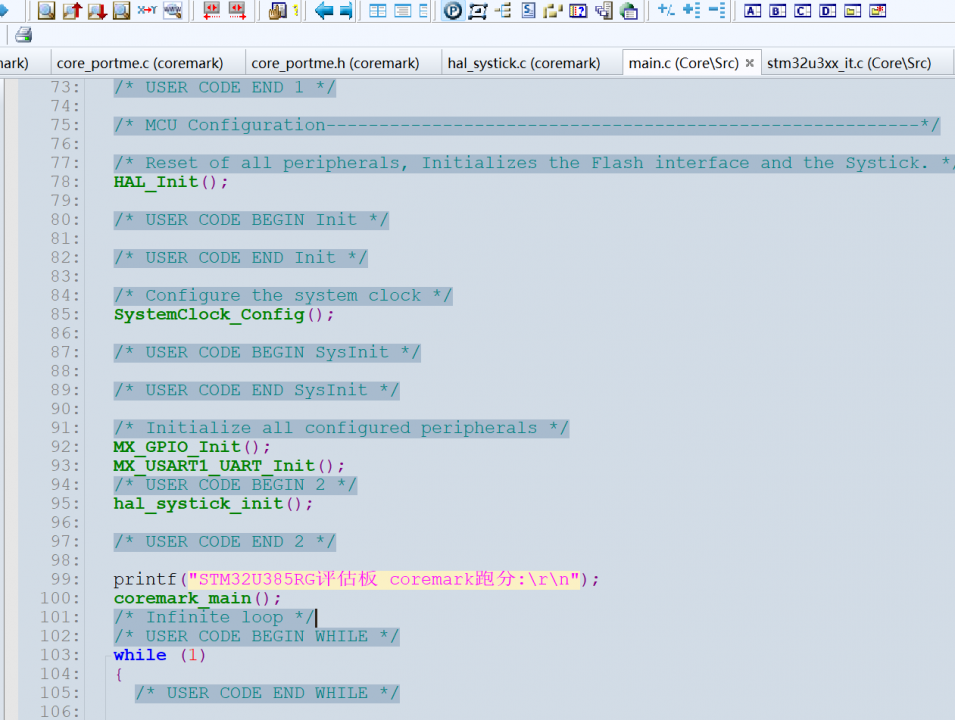Click MX_USART1_UART_Init() on line 93
This screenshot has width=955, height=720.
[x=229, y=466]
